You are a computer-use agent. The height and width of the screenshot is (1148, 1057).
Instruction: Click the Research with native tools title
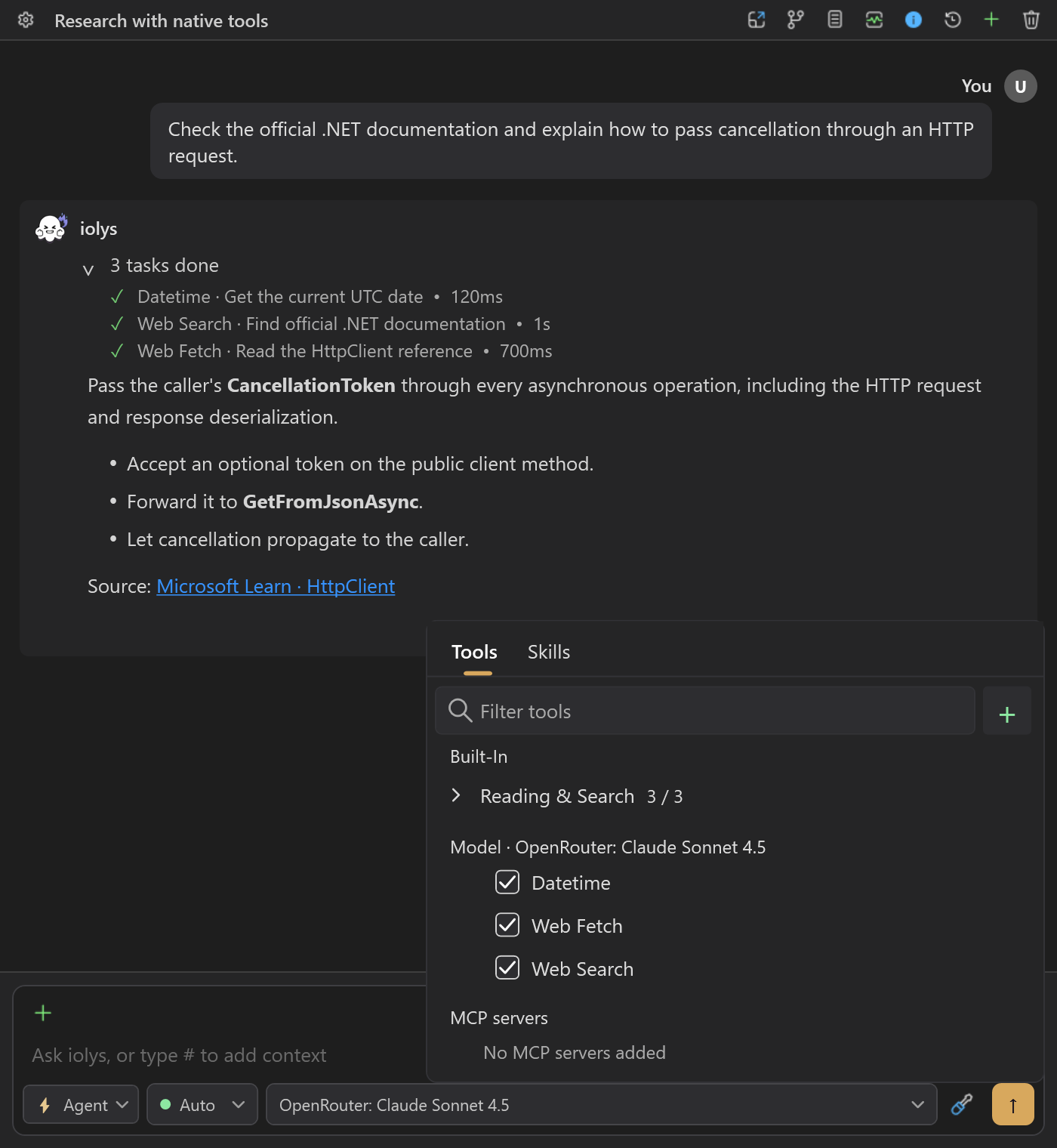(162, 20)
